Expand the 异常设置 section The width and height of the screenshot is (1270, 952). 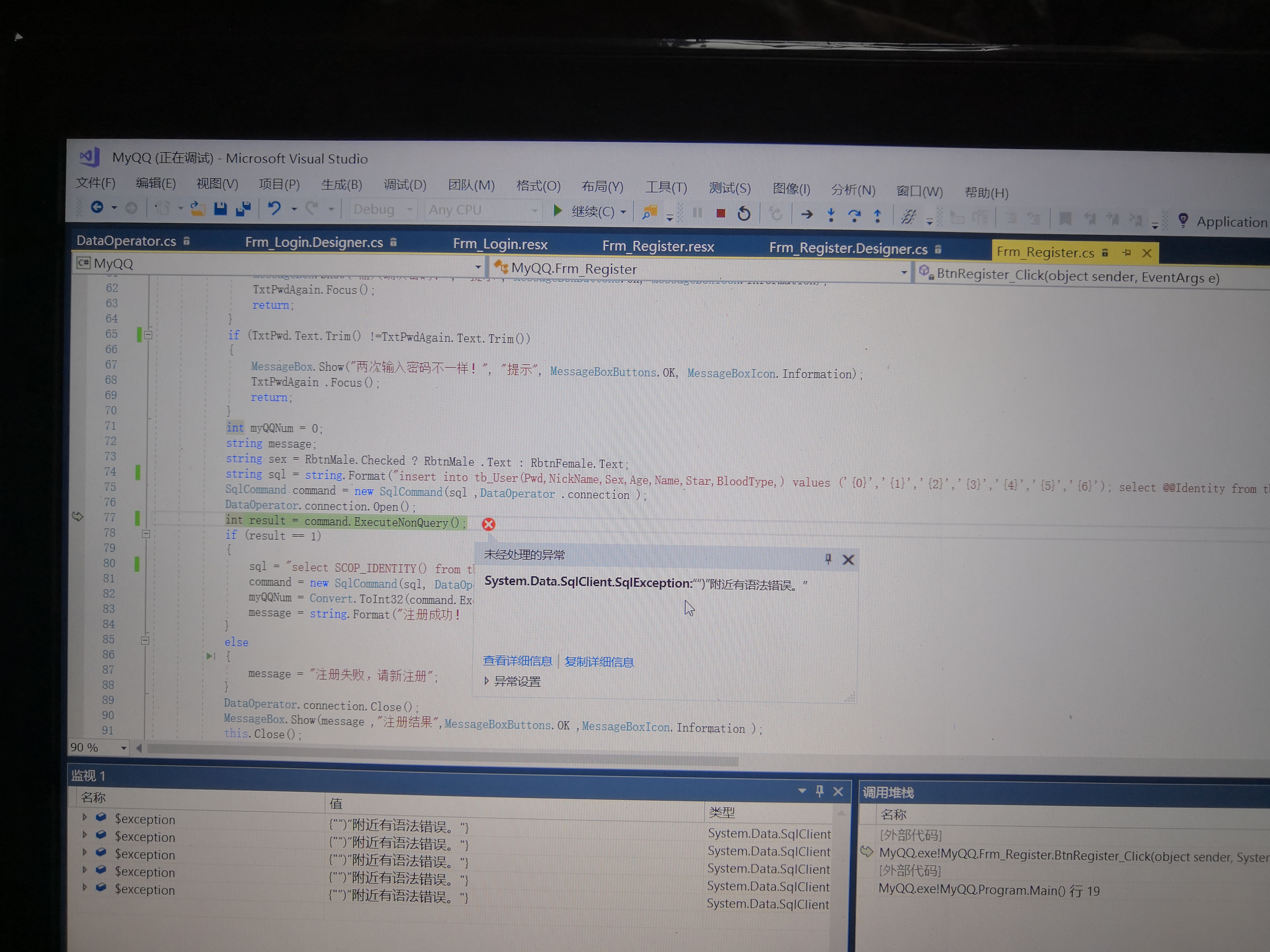point(486,681)
